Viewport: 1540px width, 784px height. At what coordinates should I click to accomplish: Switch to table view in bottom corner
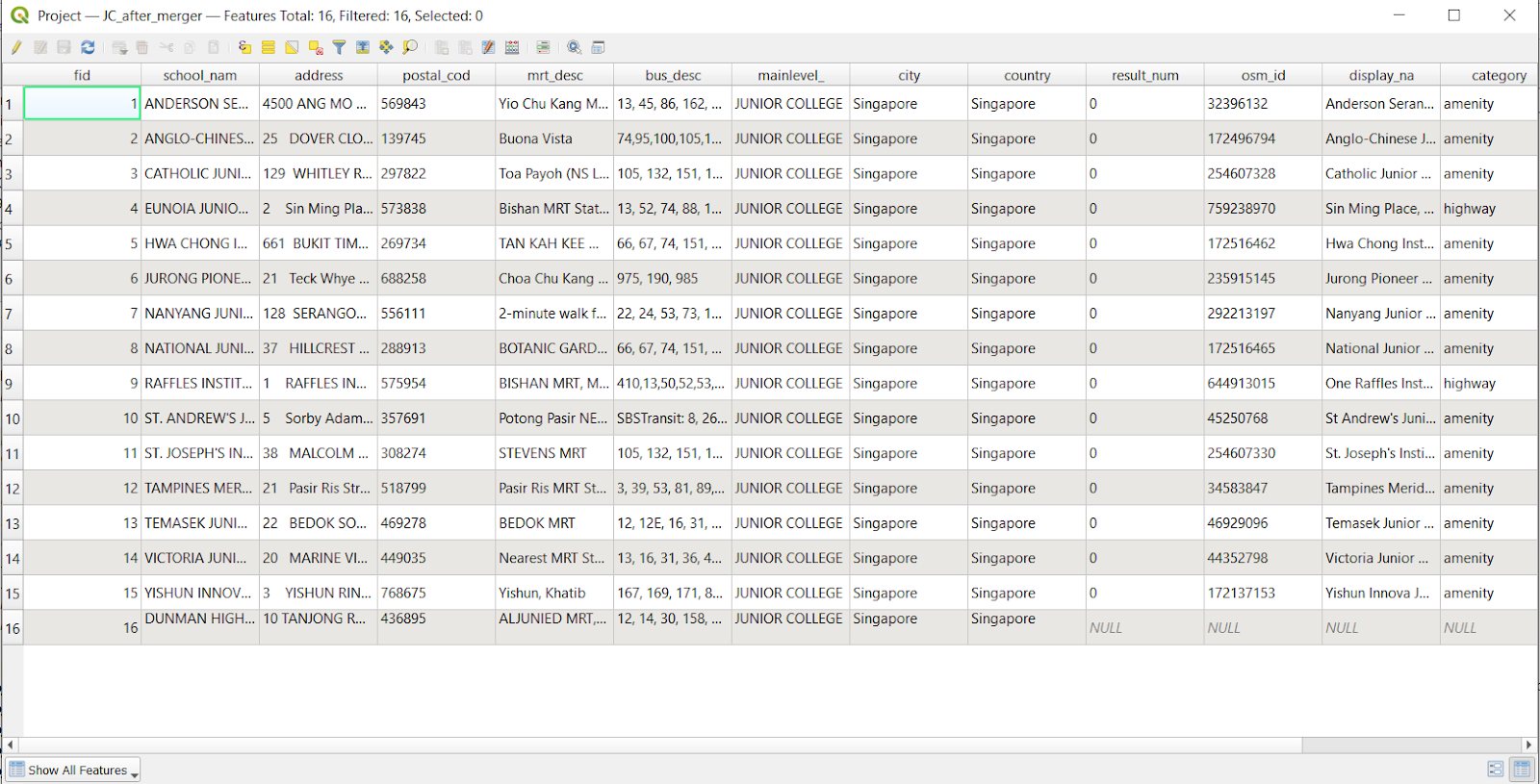coord(1522,769)
